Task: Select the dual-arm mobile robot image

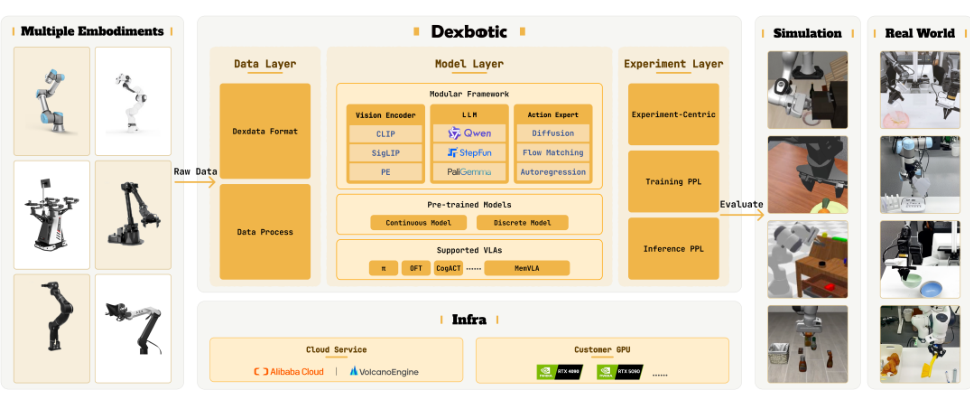Action: click(x=52, y=215)
